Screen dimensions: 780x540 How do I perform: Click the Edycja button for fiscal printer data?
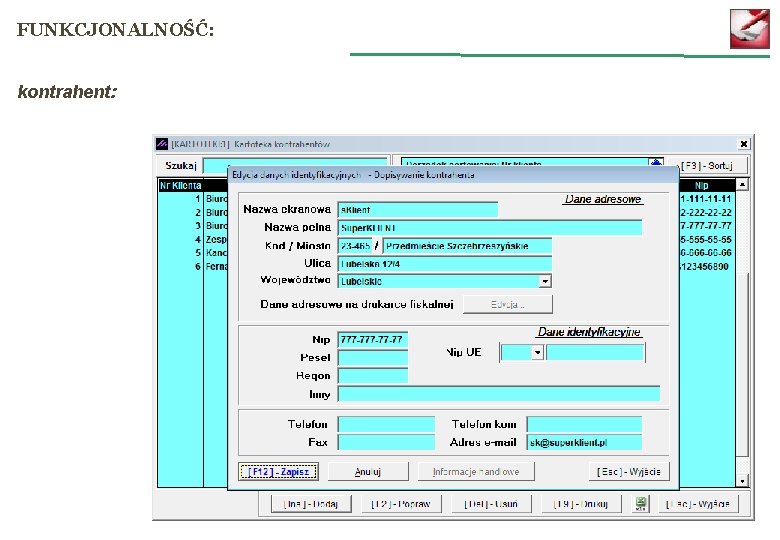[507, 304]
